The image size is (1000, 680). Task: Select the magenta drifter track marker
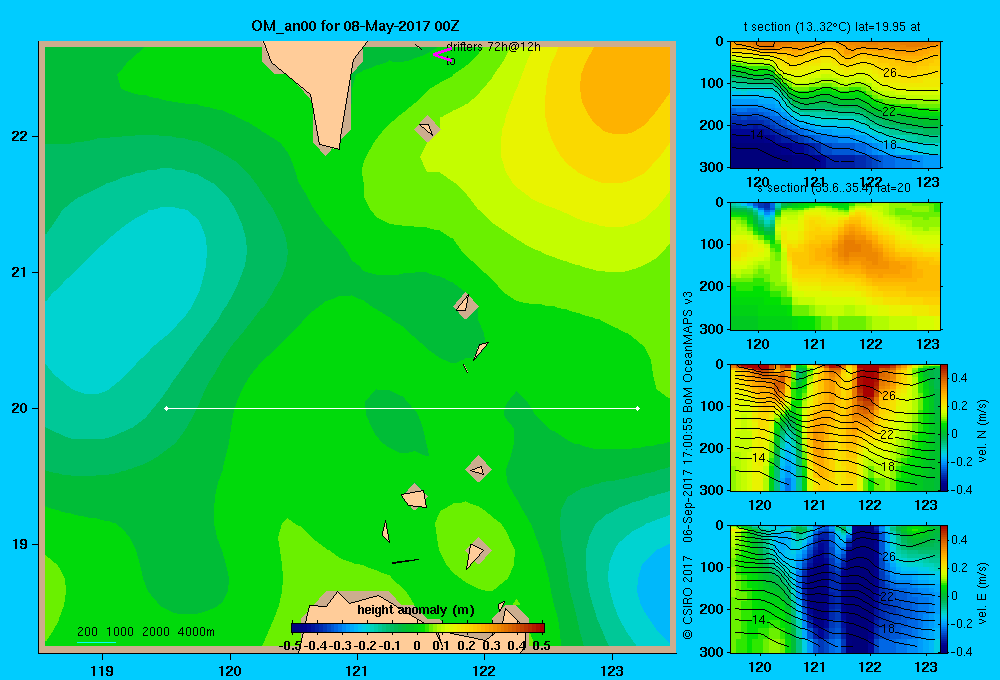pos(442,54)
